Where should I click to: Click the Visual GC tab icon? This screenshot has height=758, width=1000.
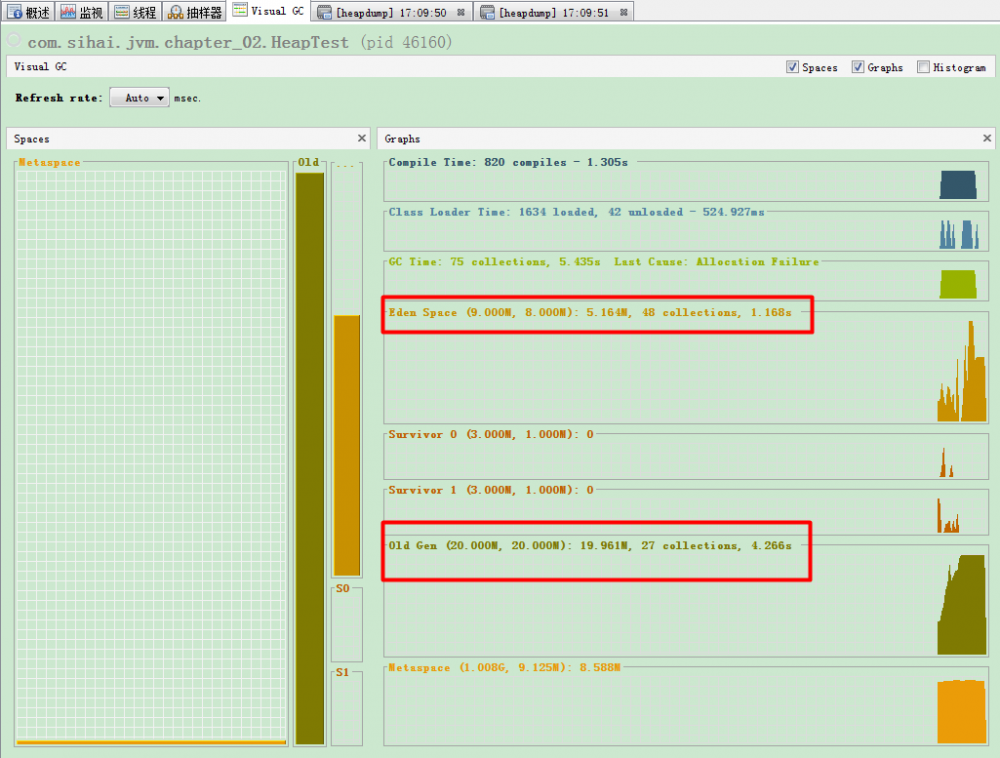[240, 10]
